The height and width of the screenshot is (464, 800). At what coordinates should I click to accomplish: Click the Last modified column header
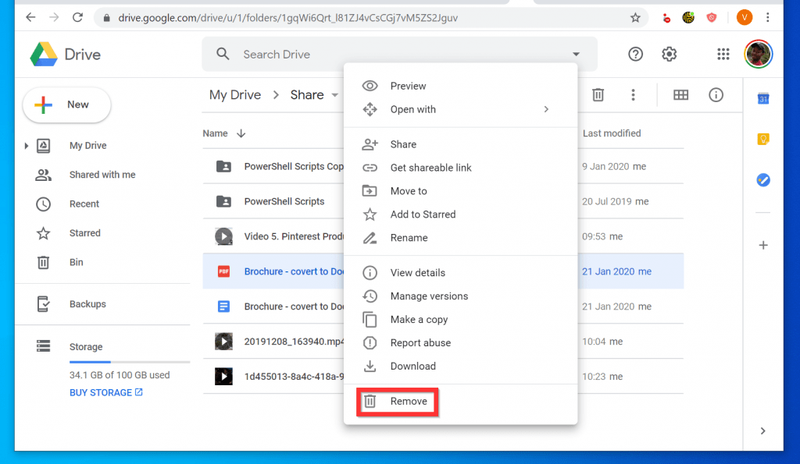pyautogui.click(x=611, y=133)
